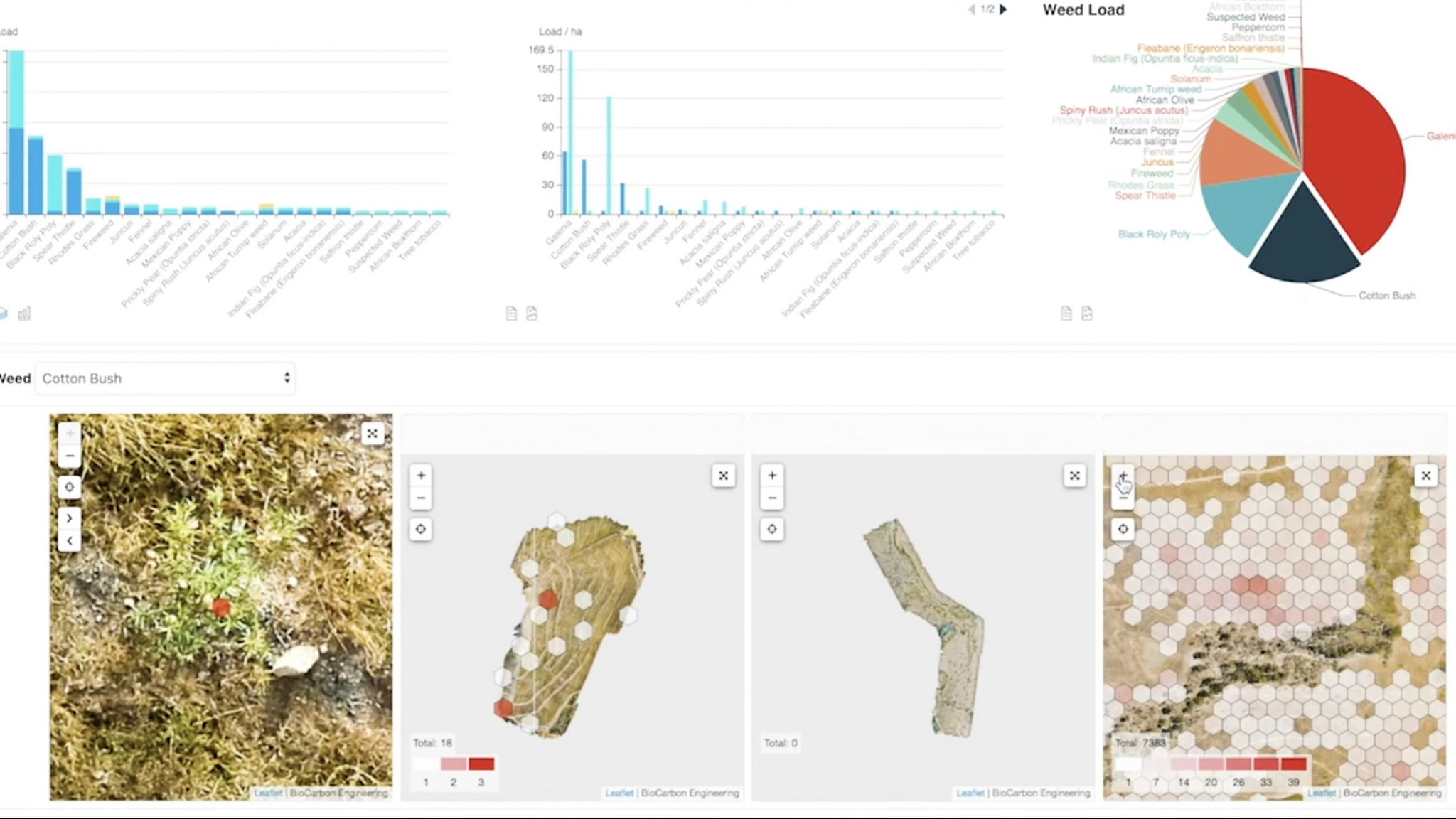Toggle Black Roly Poly pie label
The height and width of the screenshot is (819, 1456).
1154,234
